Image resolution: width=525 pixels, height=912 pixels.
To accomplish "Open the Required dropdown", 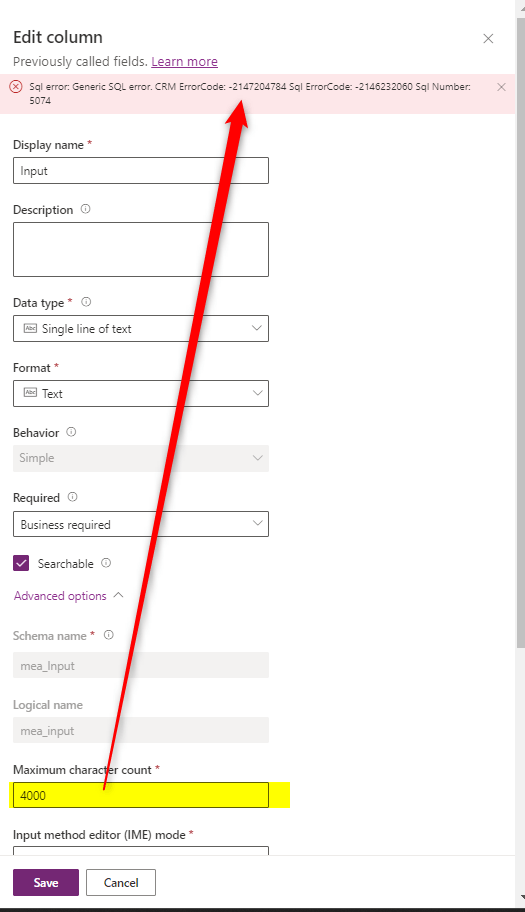I will coord(141,524).
